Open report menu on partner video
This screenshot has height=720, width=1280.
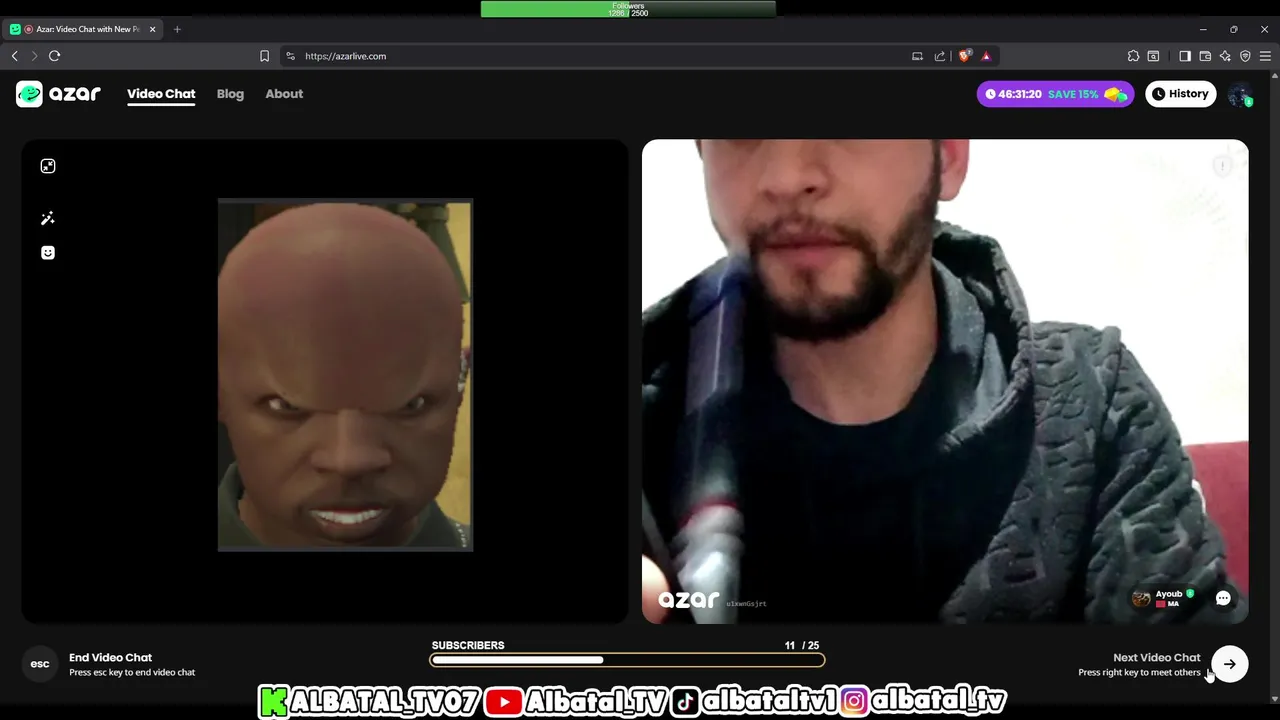1222,166
